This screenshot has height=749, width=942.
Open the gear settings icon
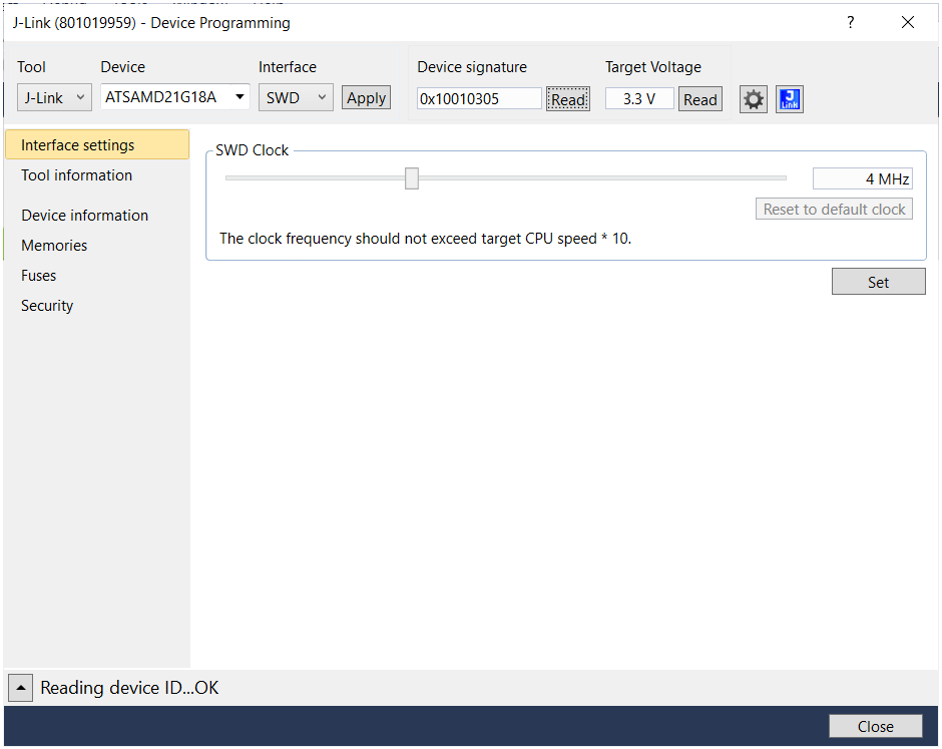[753, 99]
